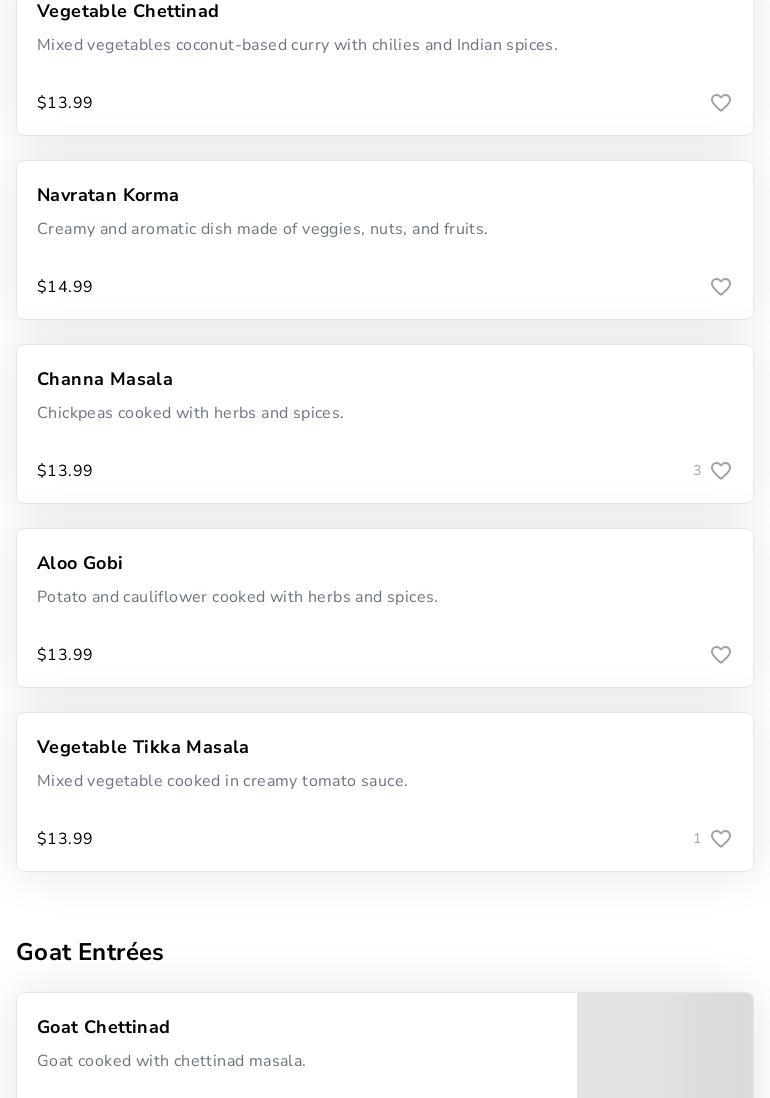Like the Vegetable Chettinad dish with heart

point(721,103)
